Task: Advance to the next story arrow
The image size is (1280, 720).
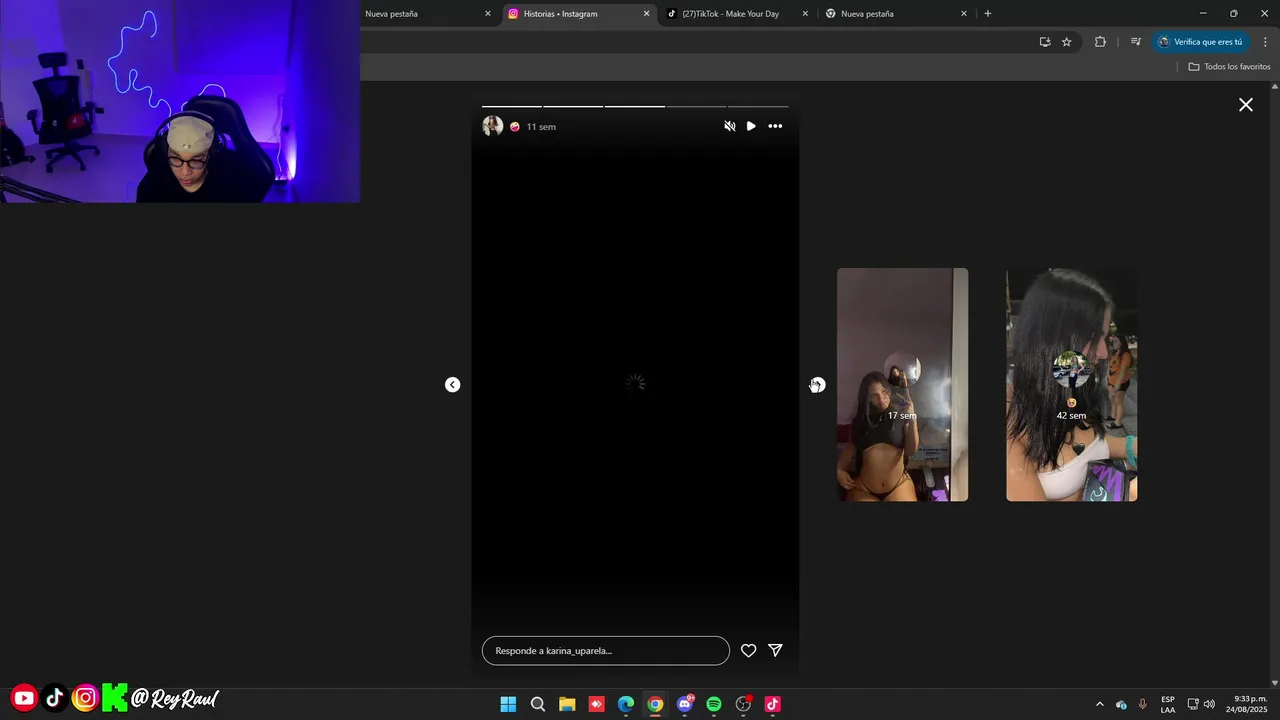Action: click(x=818, y=385)
